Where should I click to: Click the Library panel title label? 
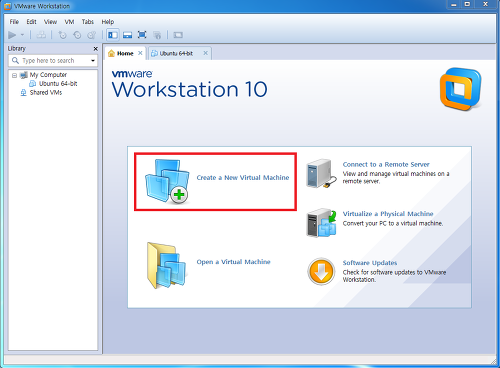tap(17, 49)
